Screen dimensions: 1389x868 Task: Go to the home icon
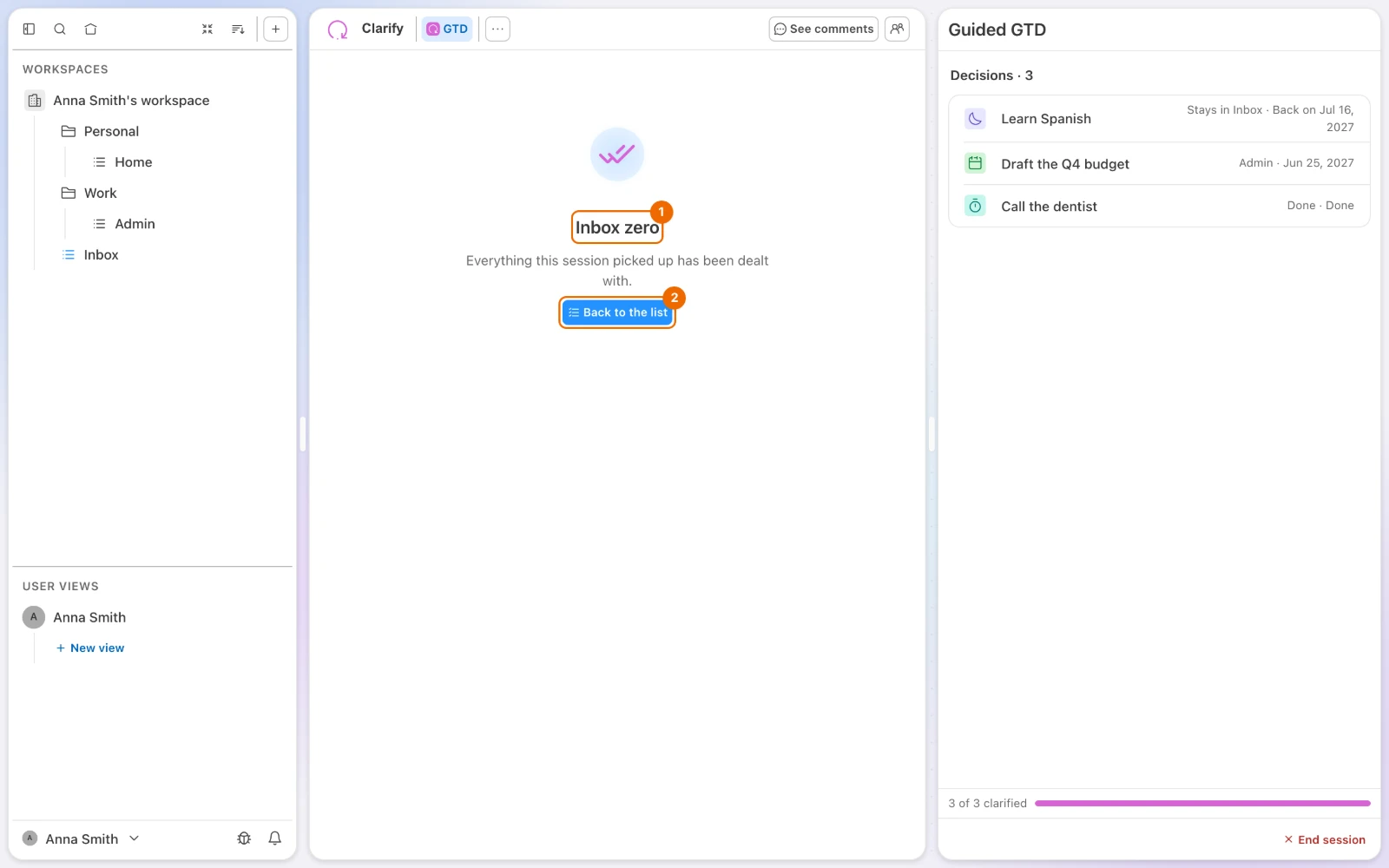coord(90,29)
